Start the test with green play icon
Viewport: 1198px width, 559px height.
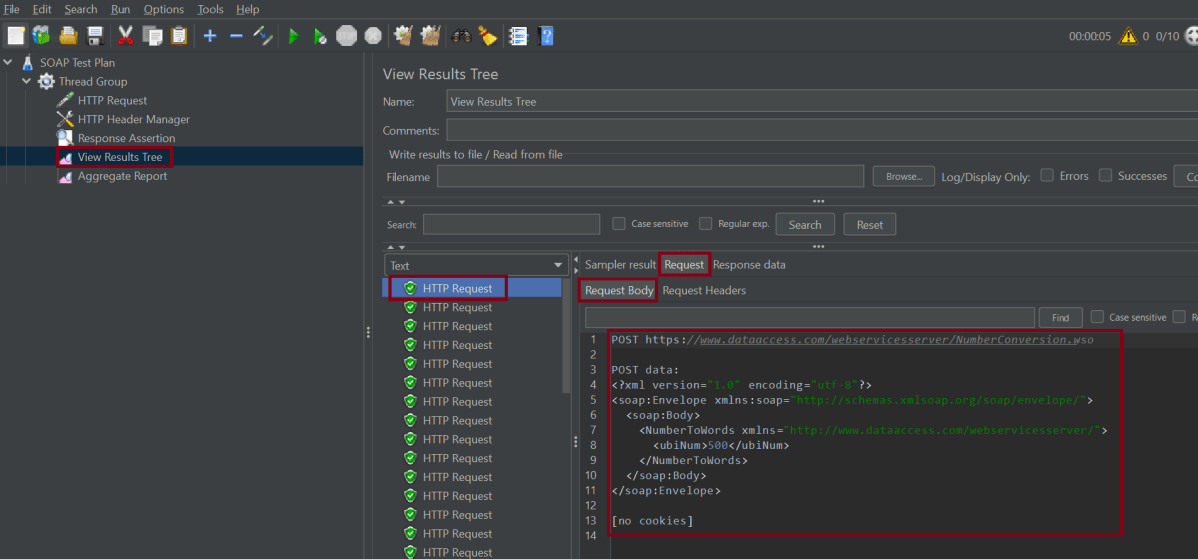coord(293,36)
